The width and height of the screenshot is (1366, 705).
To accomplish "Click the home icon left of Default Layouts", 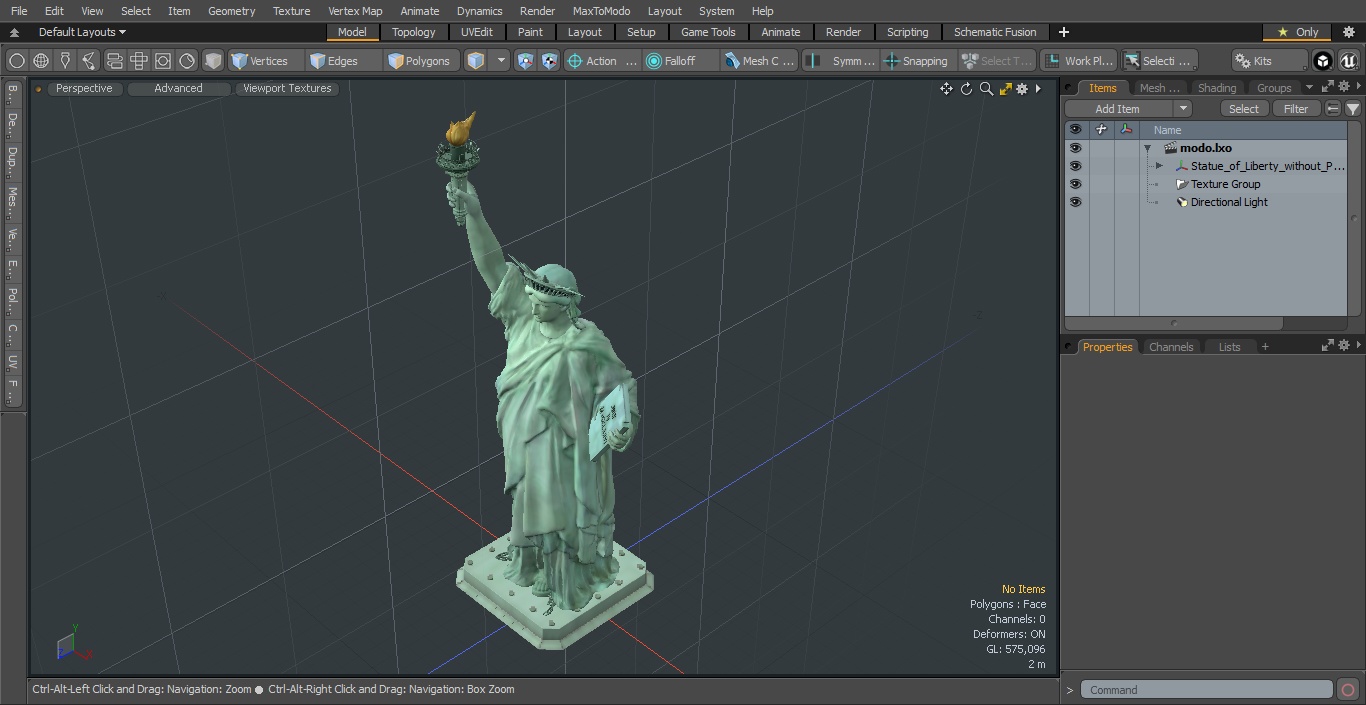I will [x=14, y=32].
